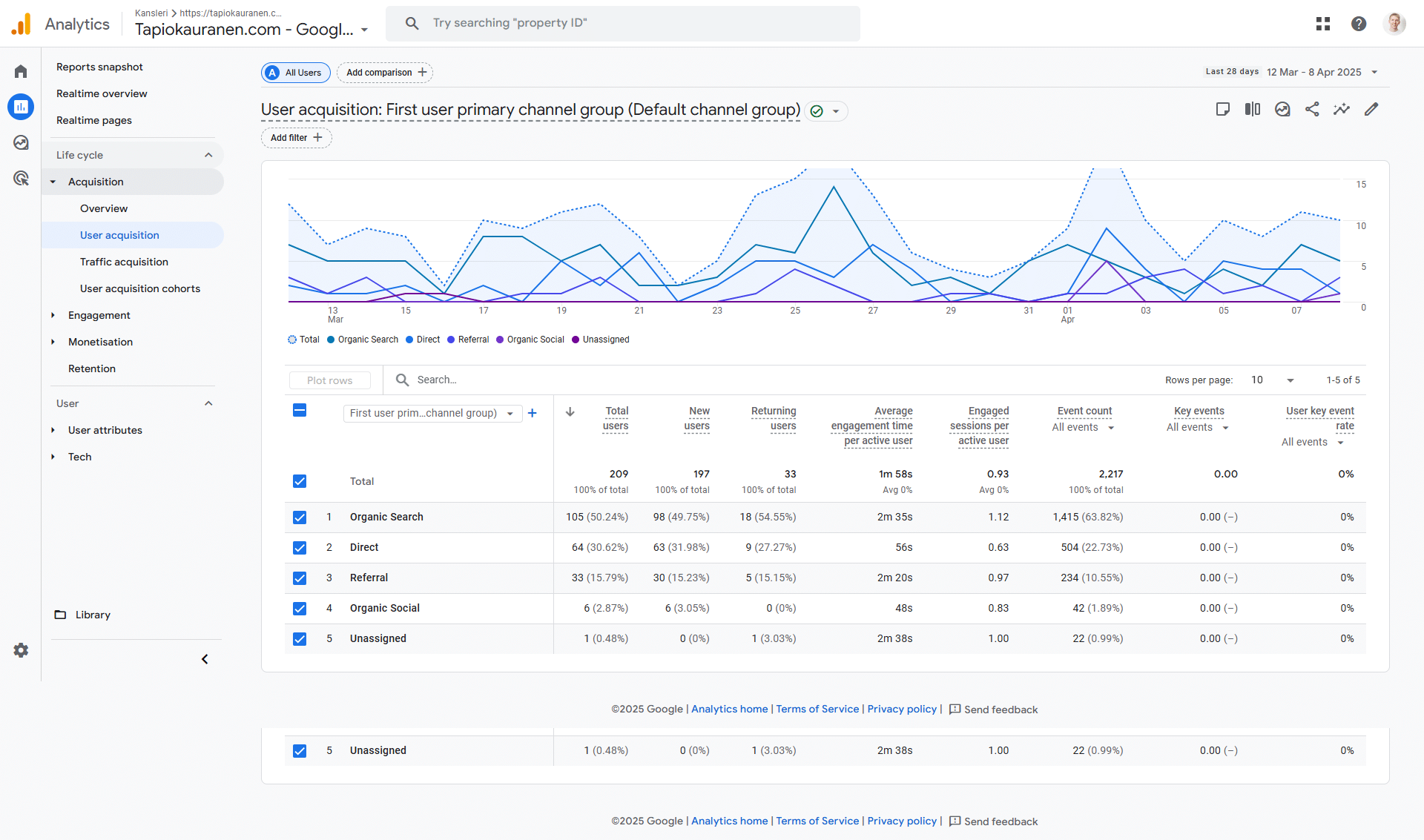Open the Reports icon in left rail
Viewport: 1424px width, 840px height.
[x=21, y=107]
